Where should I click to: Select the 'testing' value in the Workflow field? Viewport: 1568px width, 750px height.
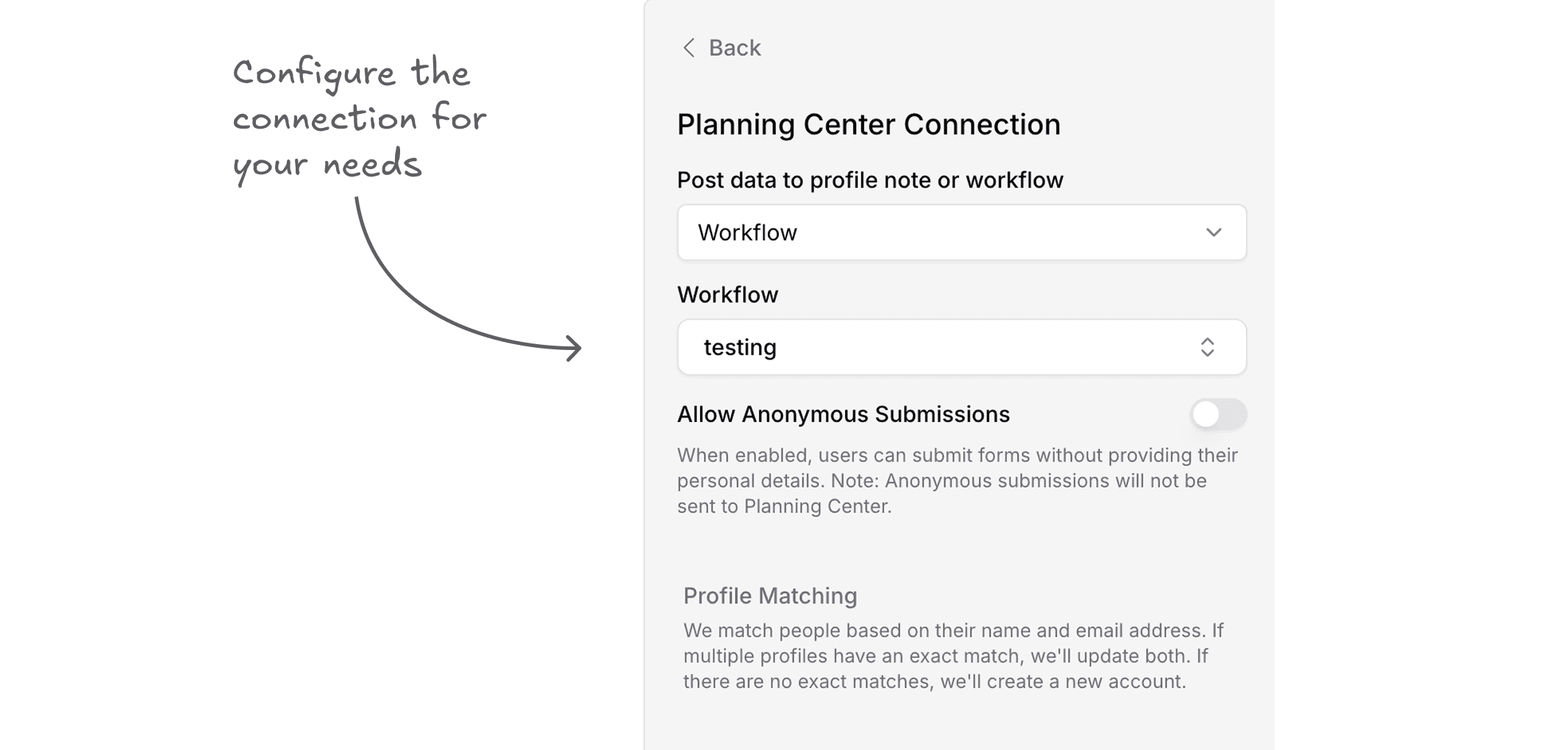tap(740, 347)
